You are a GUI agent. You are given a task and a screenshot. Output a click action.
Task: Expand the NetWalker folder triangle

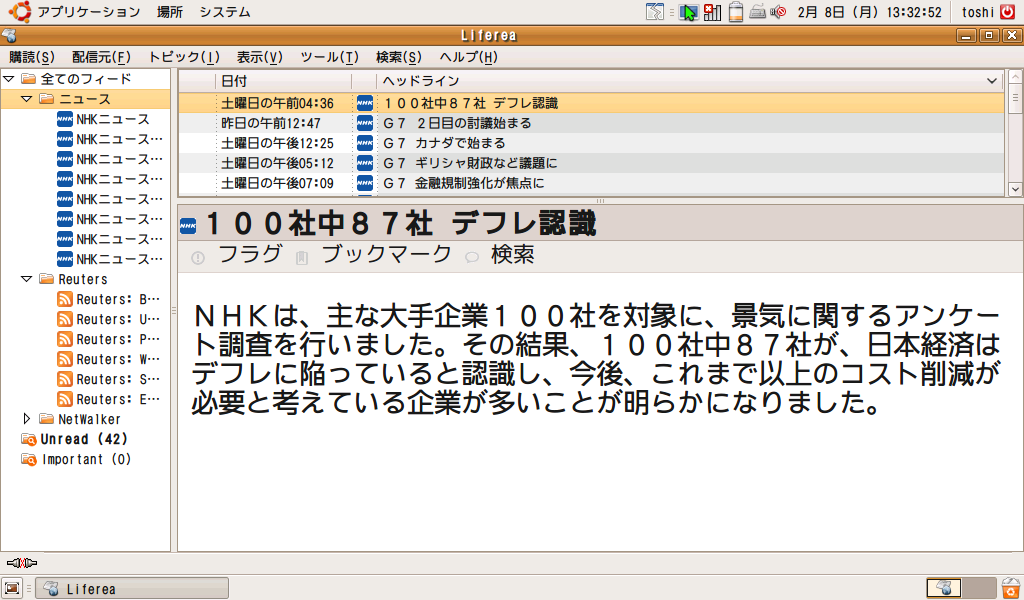(x=27, y=419)
